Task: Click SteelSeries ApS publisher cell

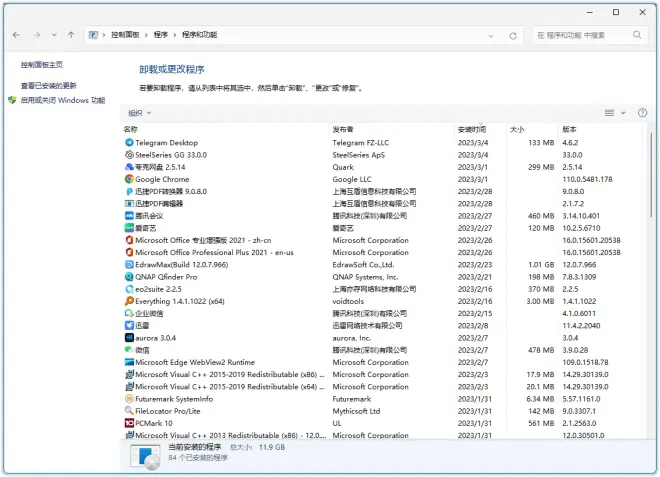Action: point(359,155)
